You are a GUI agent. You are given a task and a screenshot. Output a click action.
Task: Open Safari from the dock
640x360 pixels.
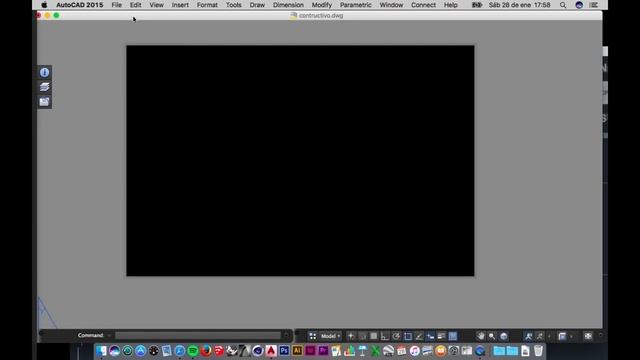click(180, 351)
